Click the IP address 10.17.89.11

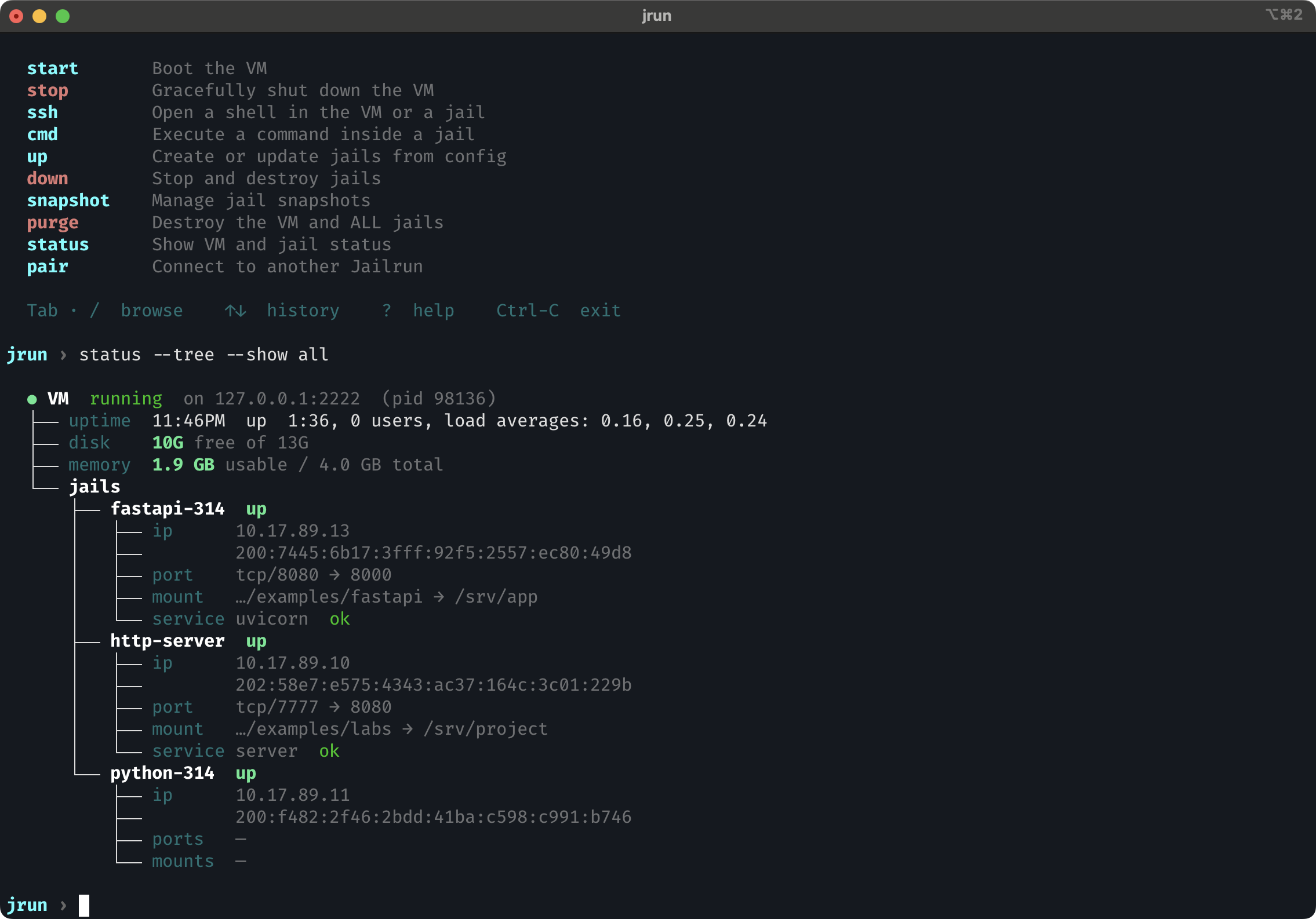[x=293, y=795]
